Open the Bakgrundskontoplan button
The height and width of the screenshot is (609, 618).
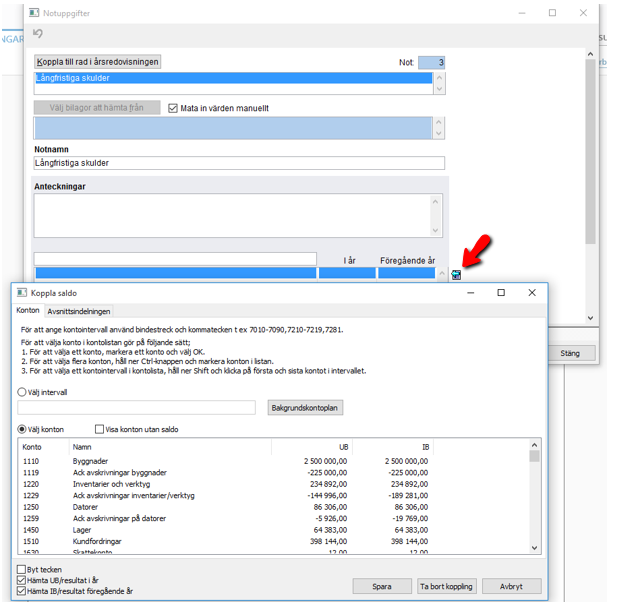coord(305,408)
